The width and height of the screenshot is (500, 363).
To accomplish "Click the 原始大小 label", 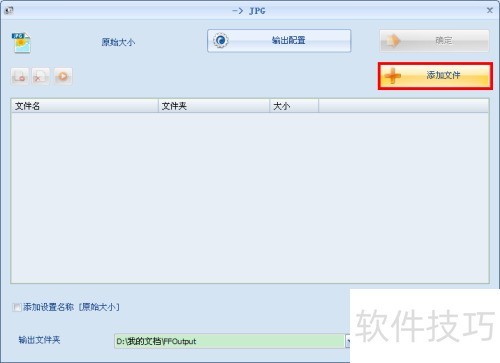I will point(118,42).
